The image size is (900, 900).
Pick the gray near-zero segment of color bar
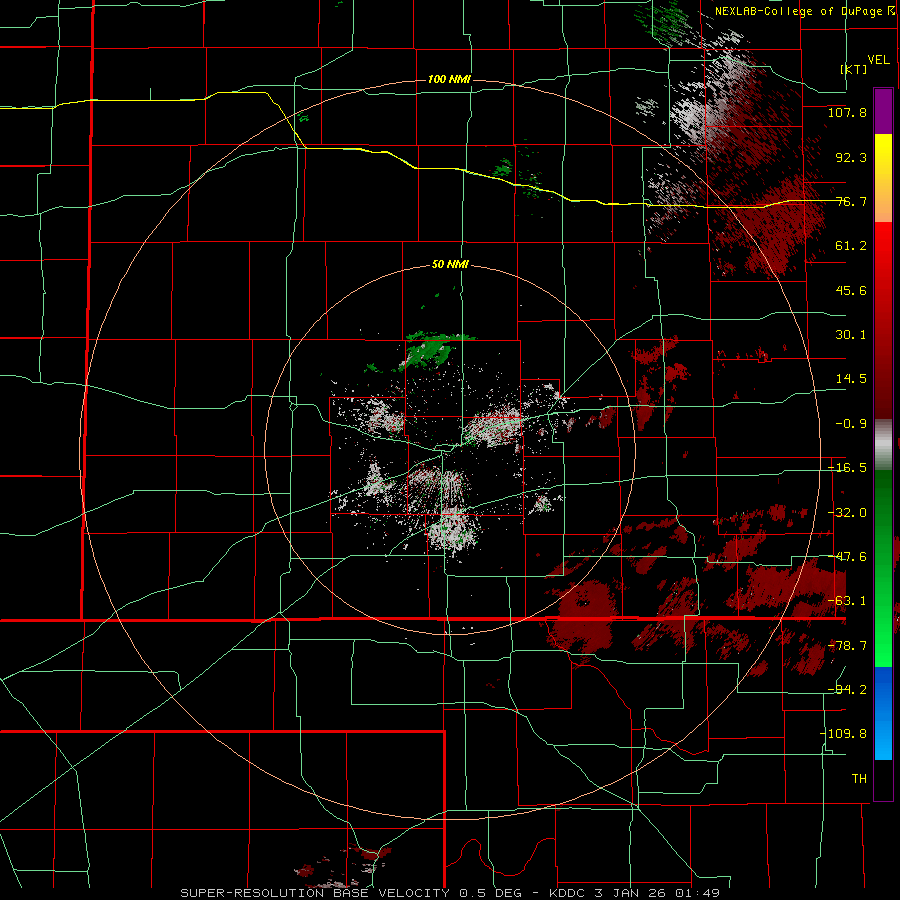883,445
